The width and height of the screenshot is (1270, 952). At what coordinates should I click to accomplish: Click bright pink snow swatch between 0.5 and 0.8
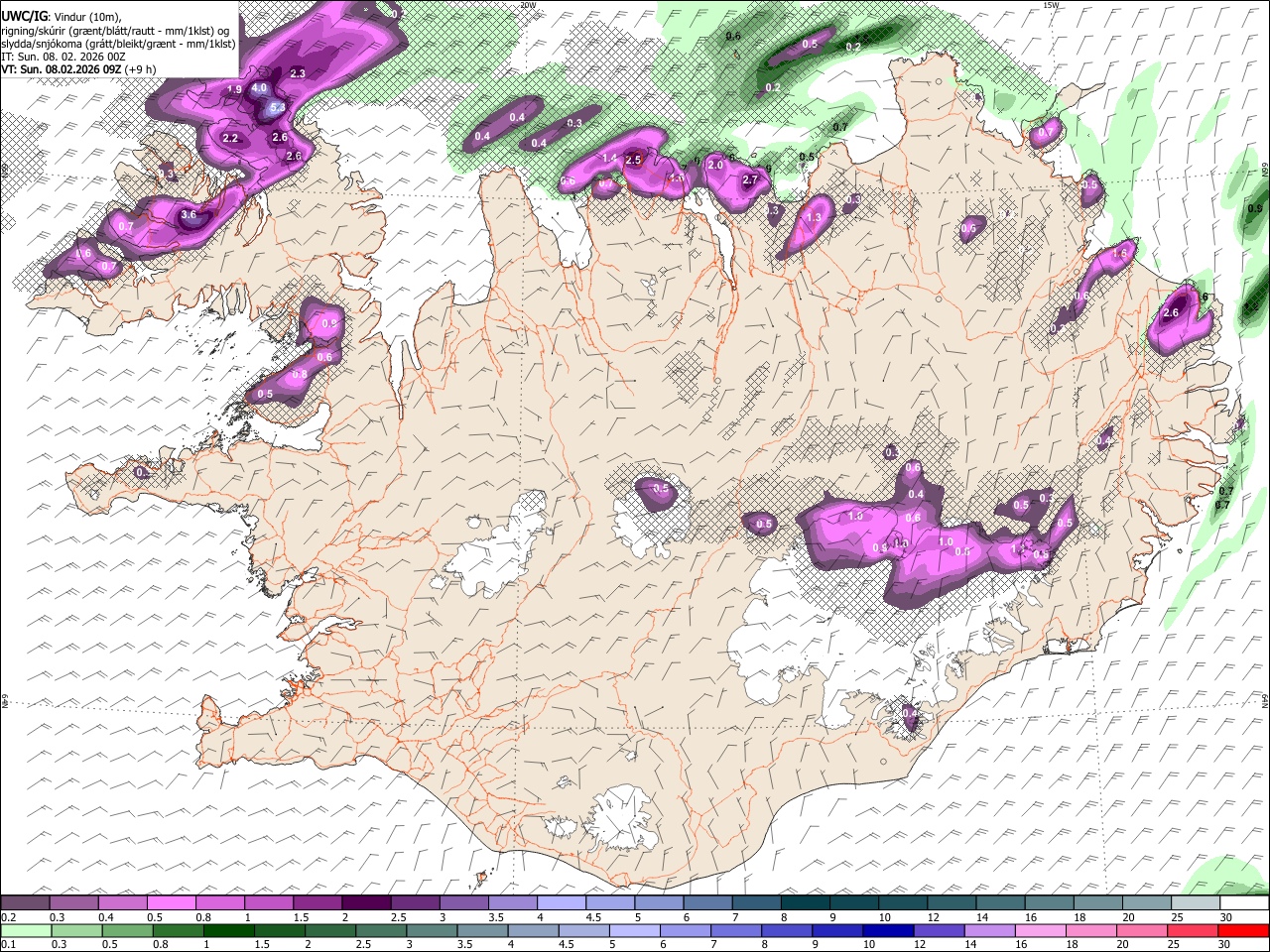click(x=172, y=902)
